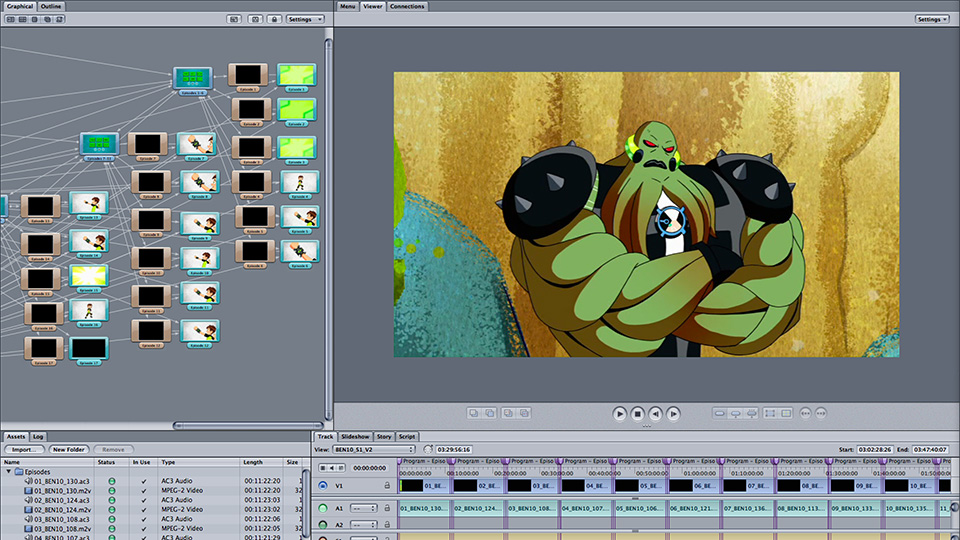Image resolution: width=960 pixels, height=540 pixels.
Task: Open the Script tab
Action: tap(407, 437)
